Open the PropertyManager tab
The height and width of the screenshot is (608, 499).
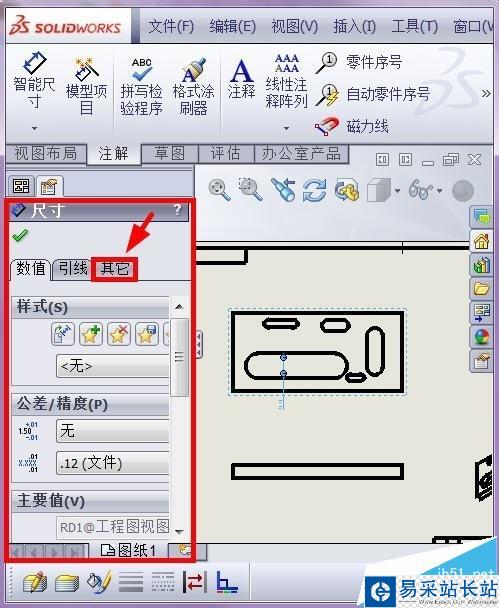(49, 187)
